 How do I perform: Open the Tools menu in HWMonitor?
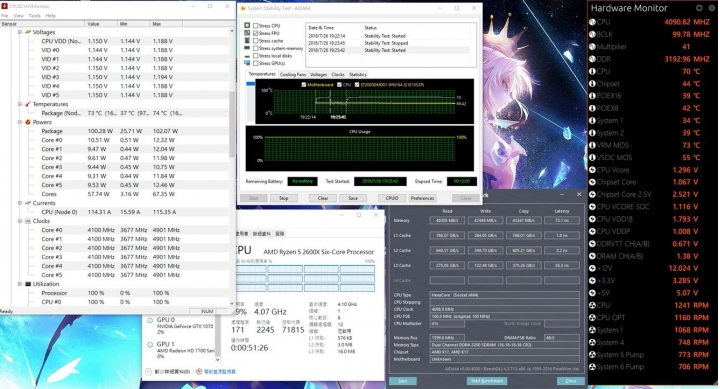(35, 16)
